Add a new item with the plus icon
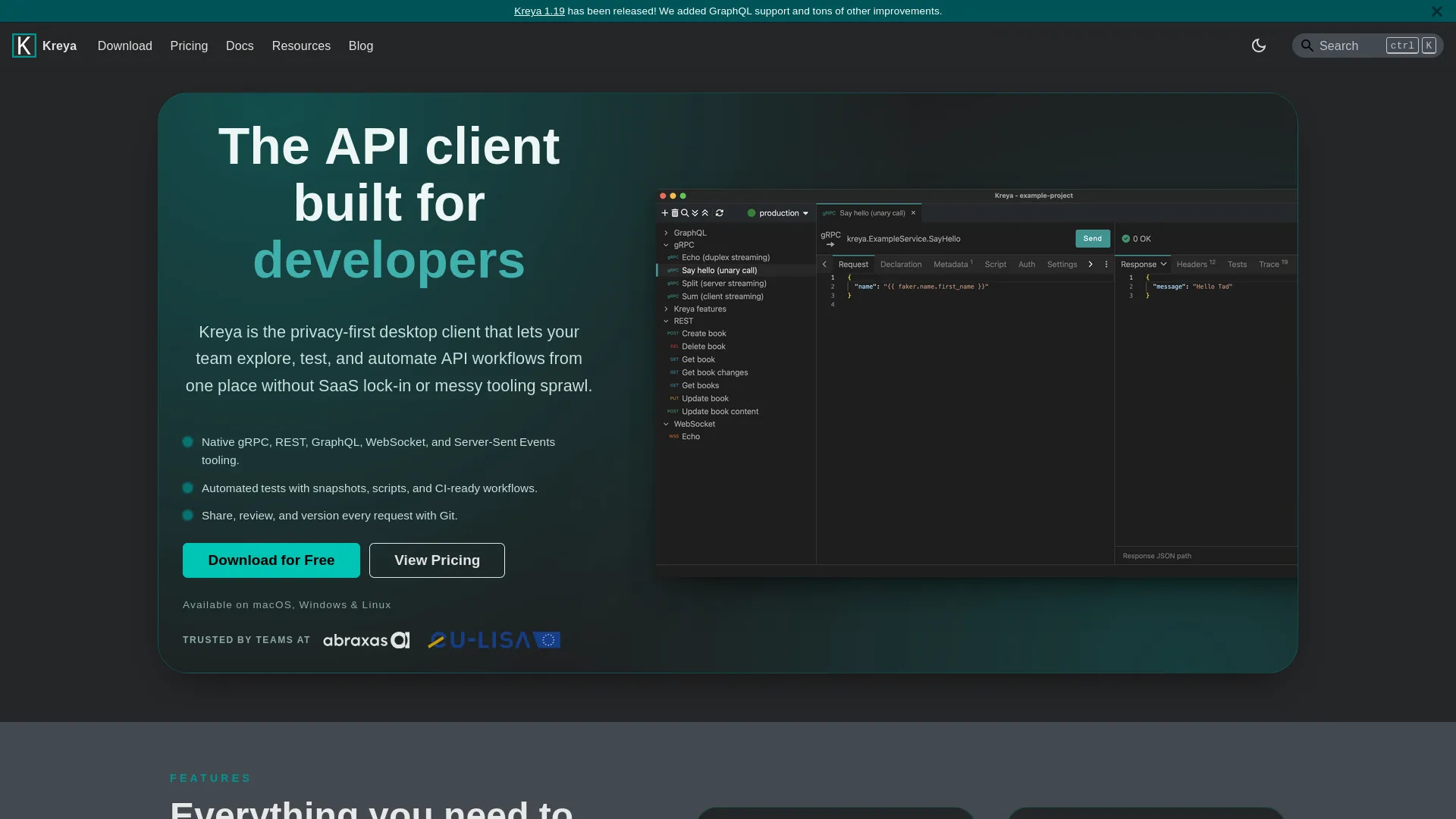 pos(665,213)
